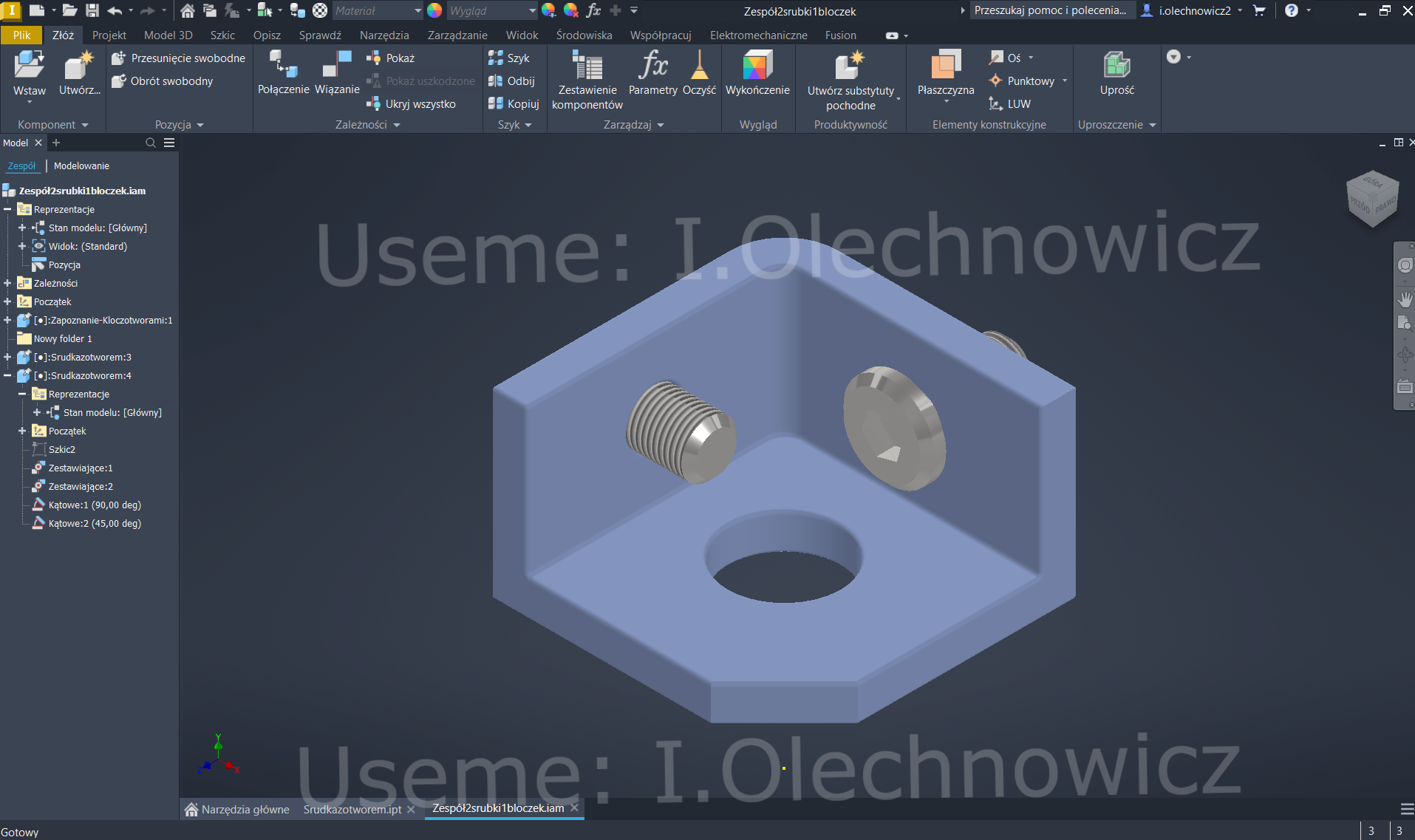Select Przesunięcie swobodne
This screenshot has width=1415, height=840.
(178, 58)
